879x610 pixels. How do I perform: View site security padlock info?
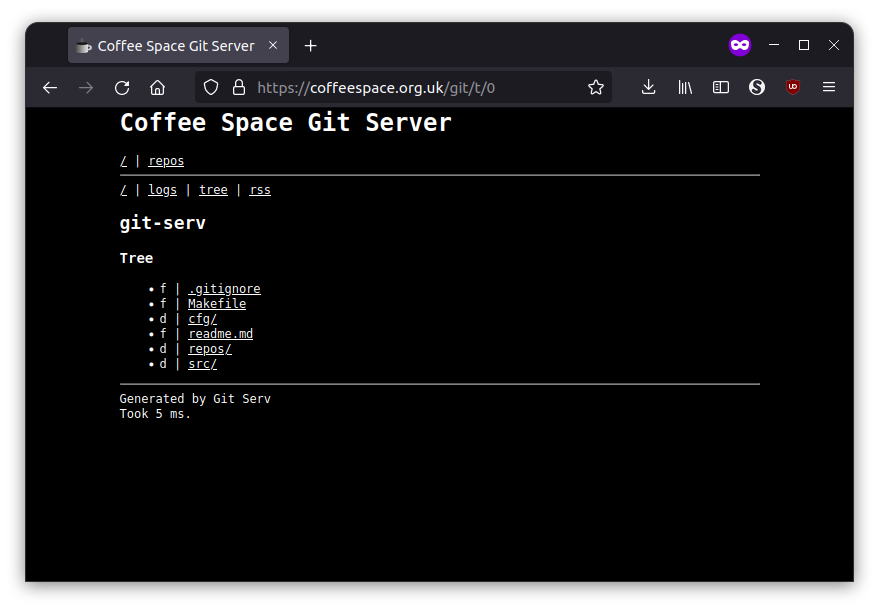(x=239, y=87)
